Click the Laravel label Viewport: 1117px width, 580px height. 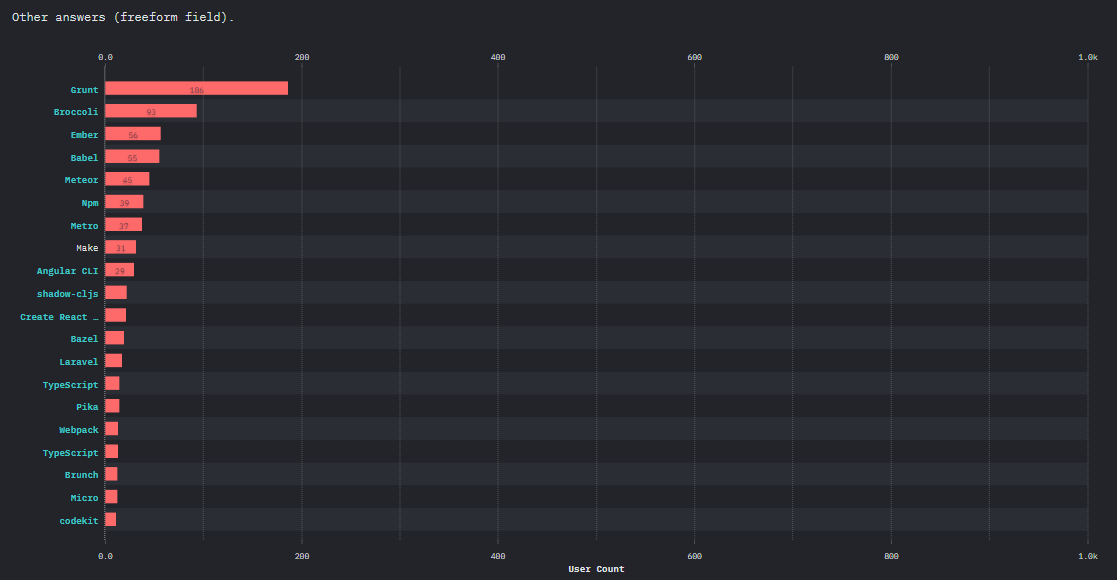[x=78, y=361]
